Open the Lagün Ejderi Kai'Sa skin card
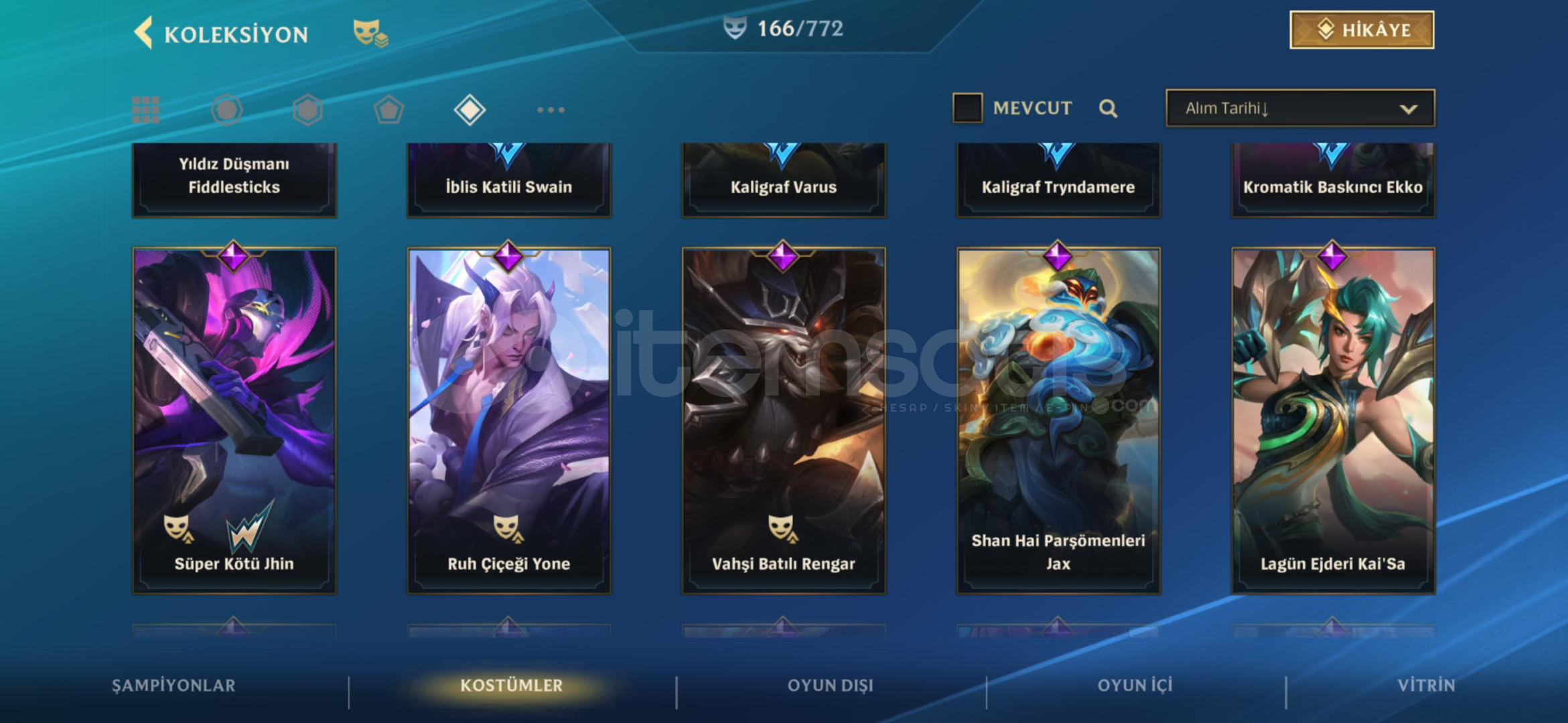This screenshot has width=1568, height=723. pyautogui.click(x=1333, y=420)
